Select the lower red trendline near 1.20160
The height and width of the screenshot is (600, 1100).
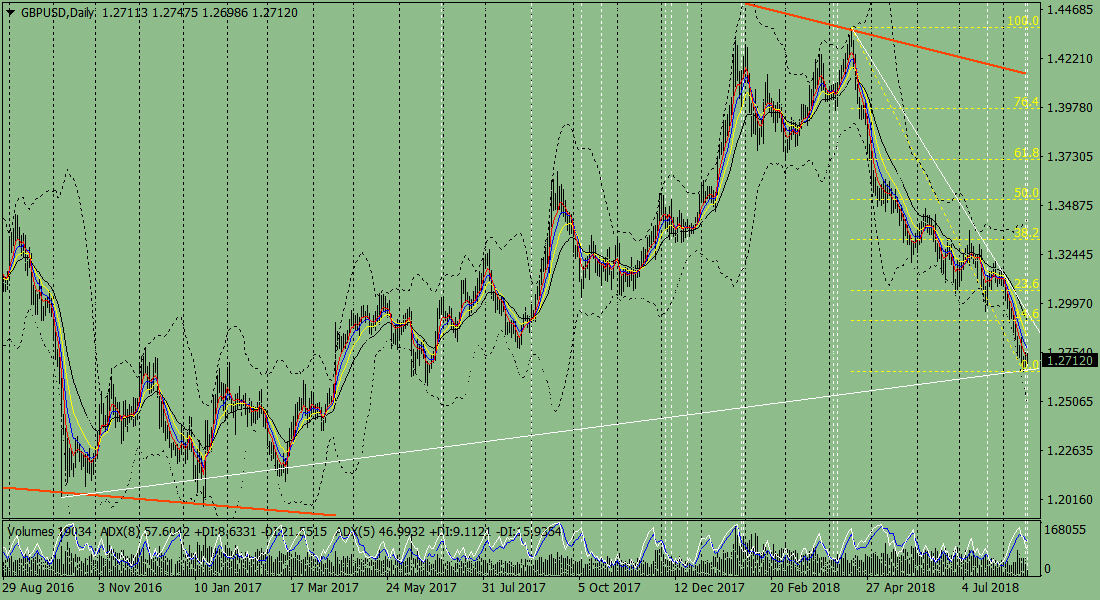coord(170,502)
